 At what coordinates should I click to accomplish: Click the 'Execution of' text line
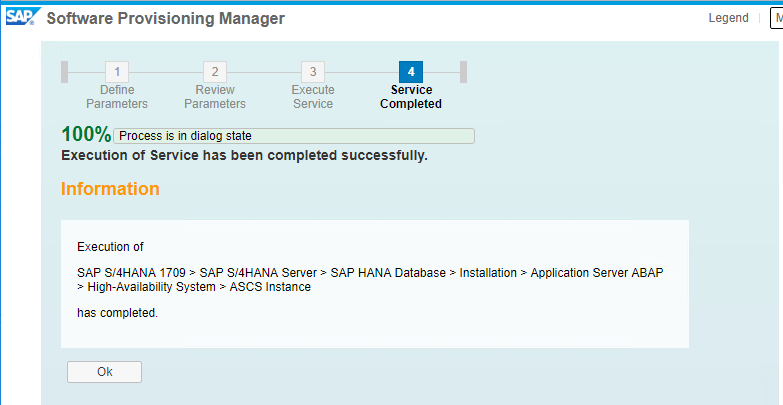pos(110,247)
